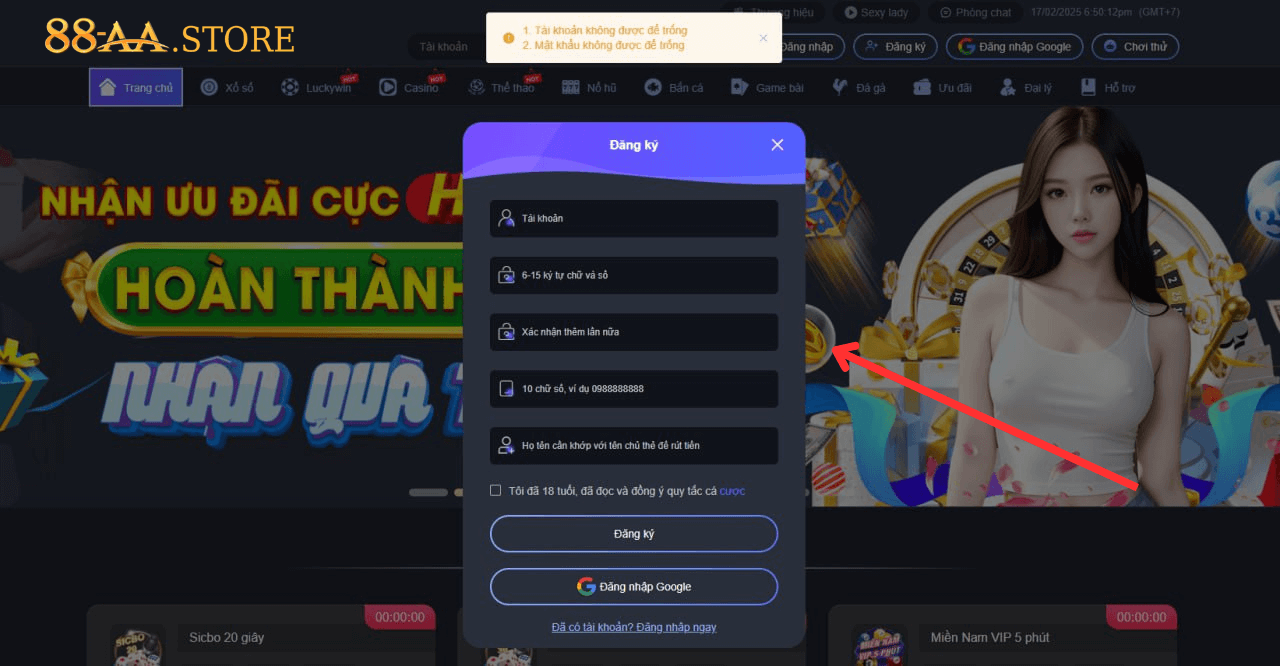This screenshot has height=666, width=1280.
Task: Focus the Tài khoản field in dialog
Action: coord(634,218)
